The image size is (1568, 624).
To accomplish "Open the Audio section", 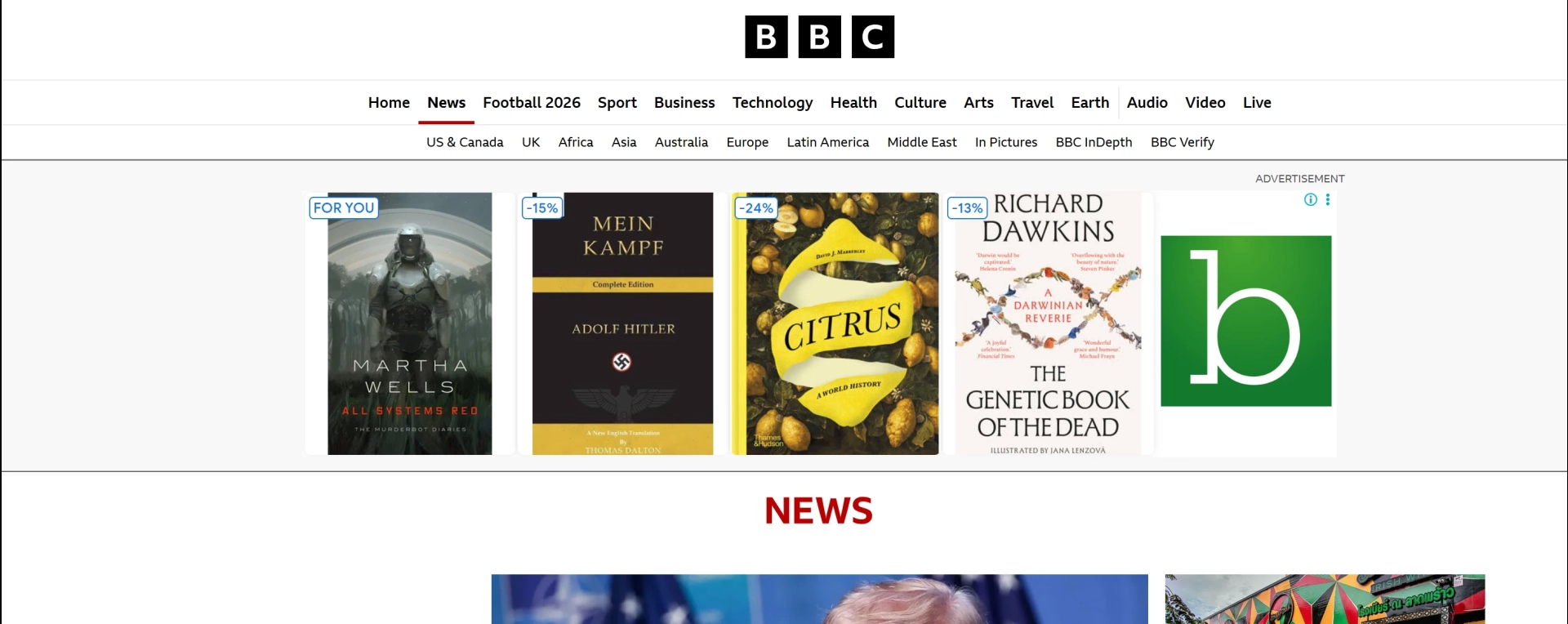I will coord(1147,103).
